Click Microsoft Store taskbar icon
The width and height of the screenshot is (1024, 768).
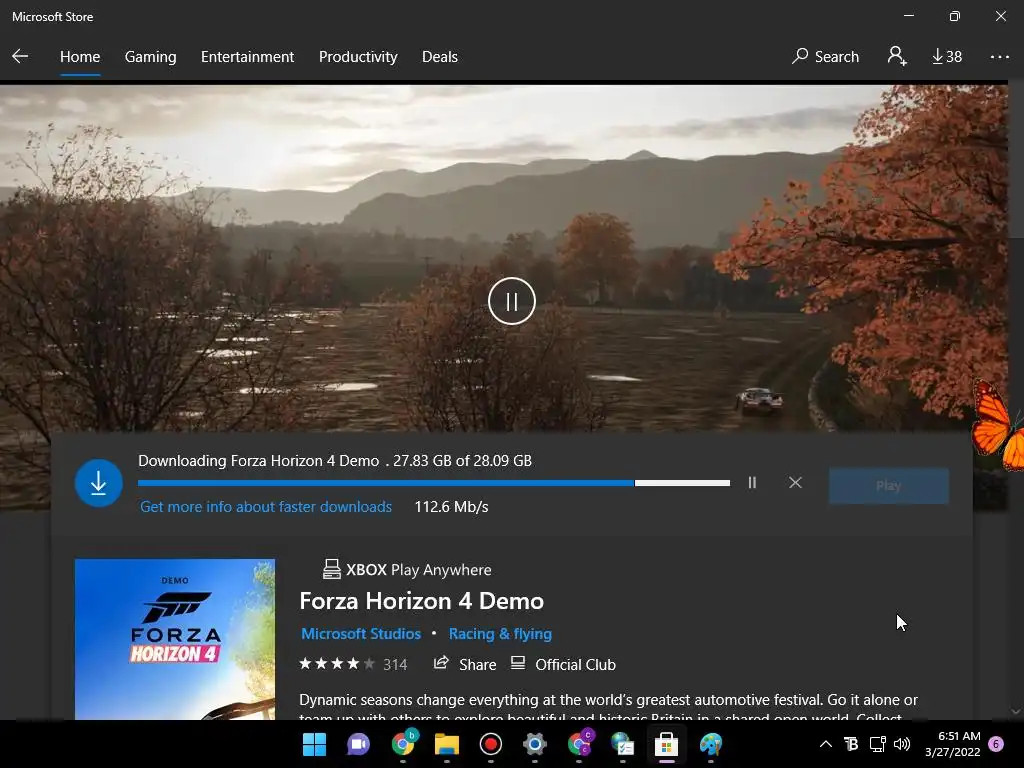[666, 744]
